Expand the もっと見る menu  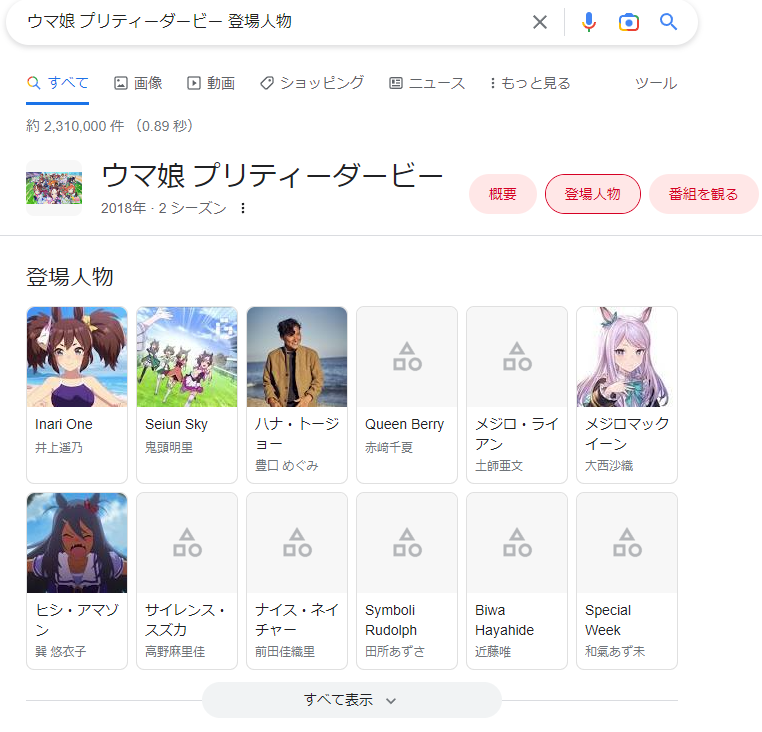pos(530,83)
